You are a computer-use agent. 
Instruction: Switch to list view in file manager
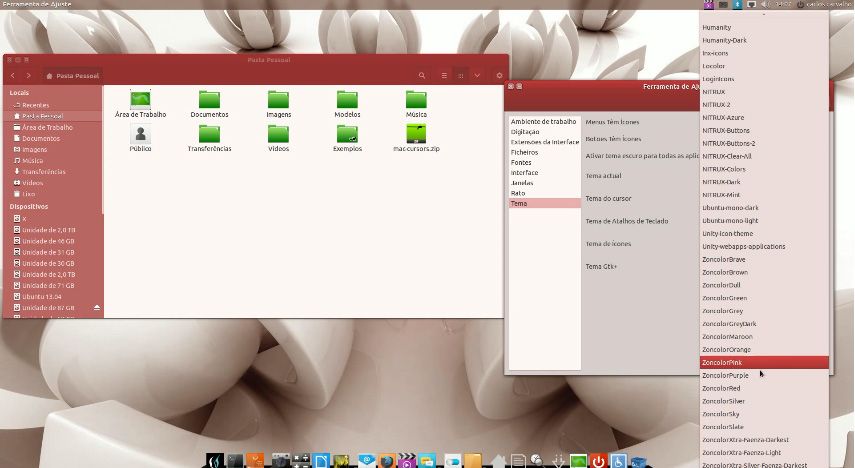click(x=444, y=76)
